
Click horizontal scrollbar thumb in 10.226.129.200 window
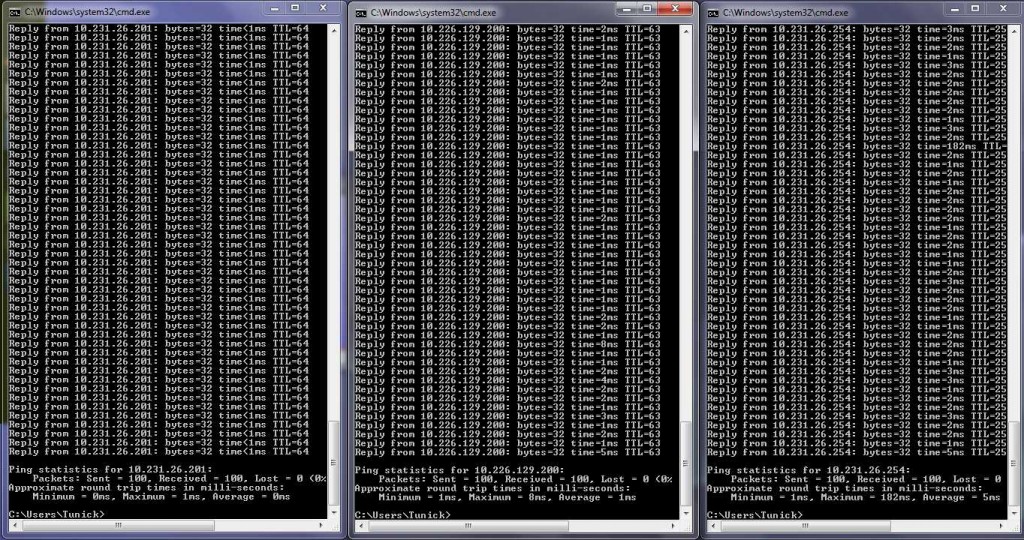468,526
